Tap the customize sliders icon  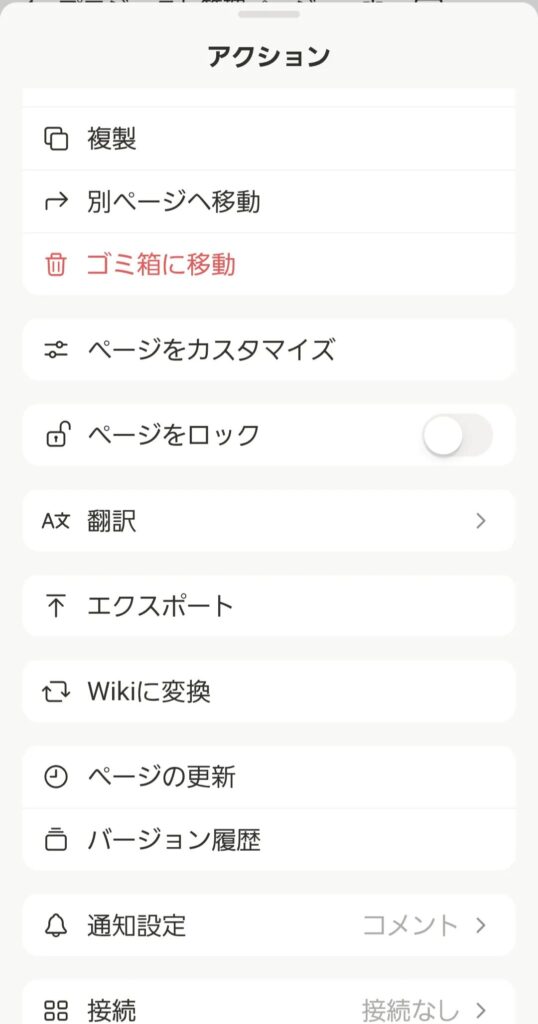coord(56,350)
